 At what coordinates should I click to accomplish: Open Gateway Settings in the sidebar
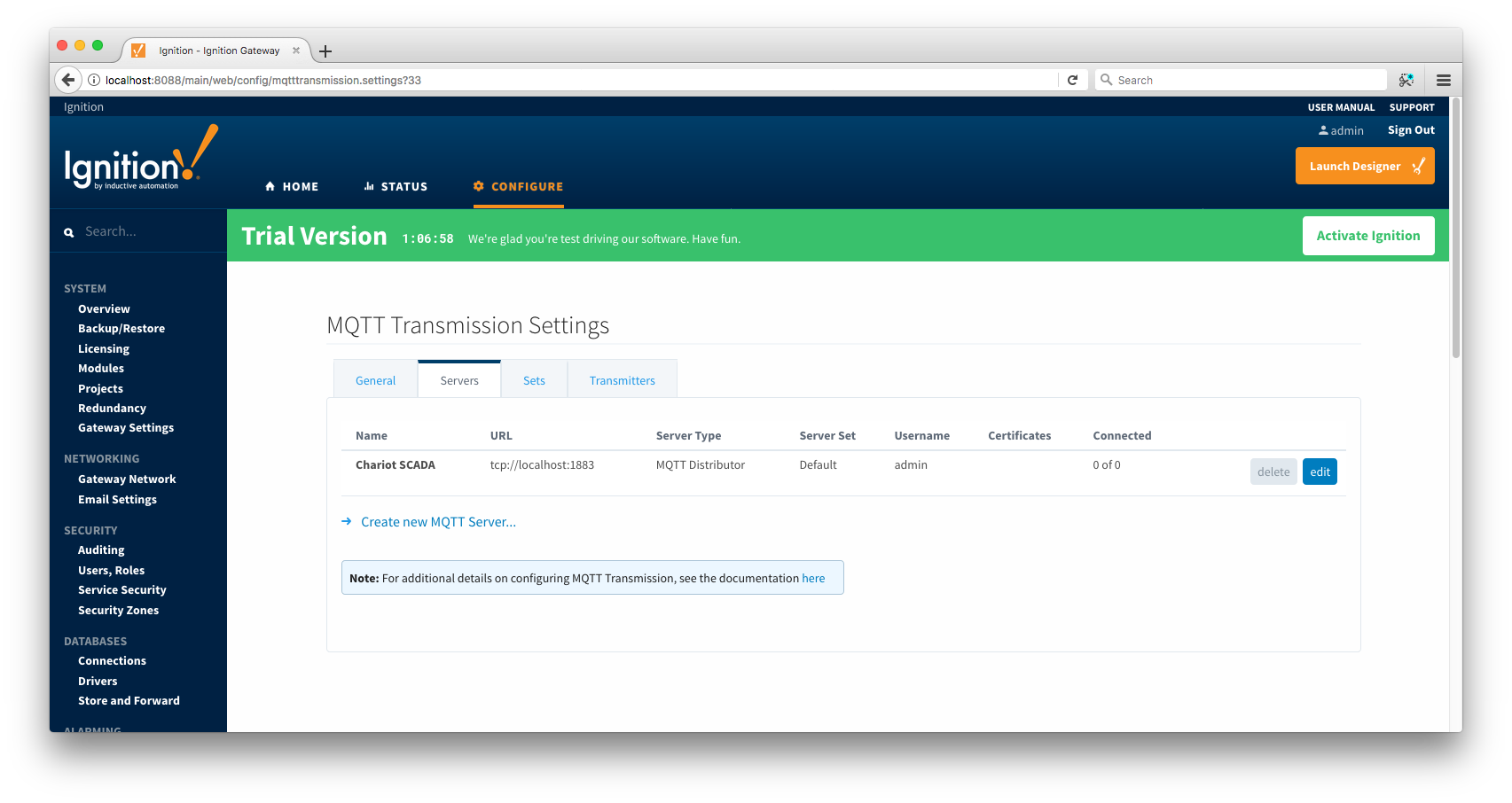pos(126,427)
